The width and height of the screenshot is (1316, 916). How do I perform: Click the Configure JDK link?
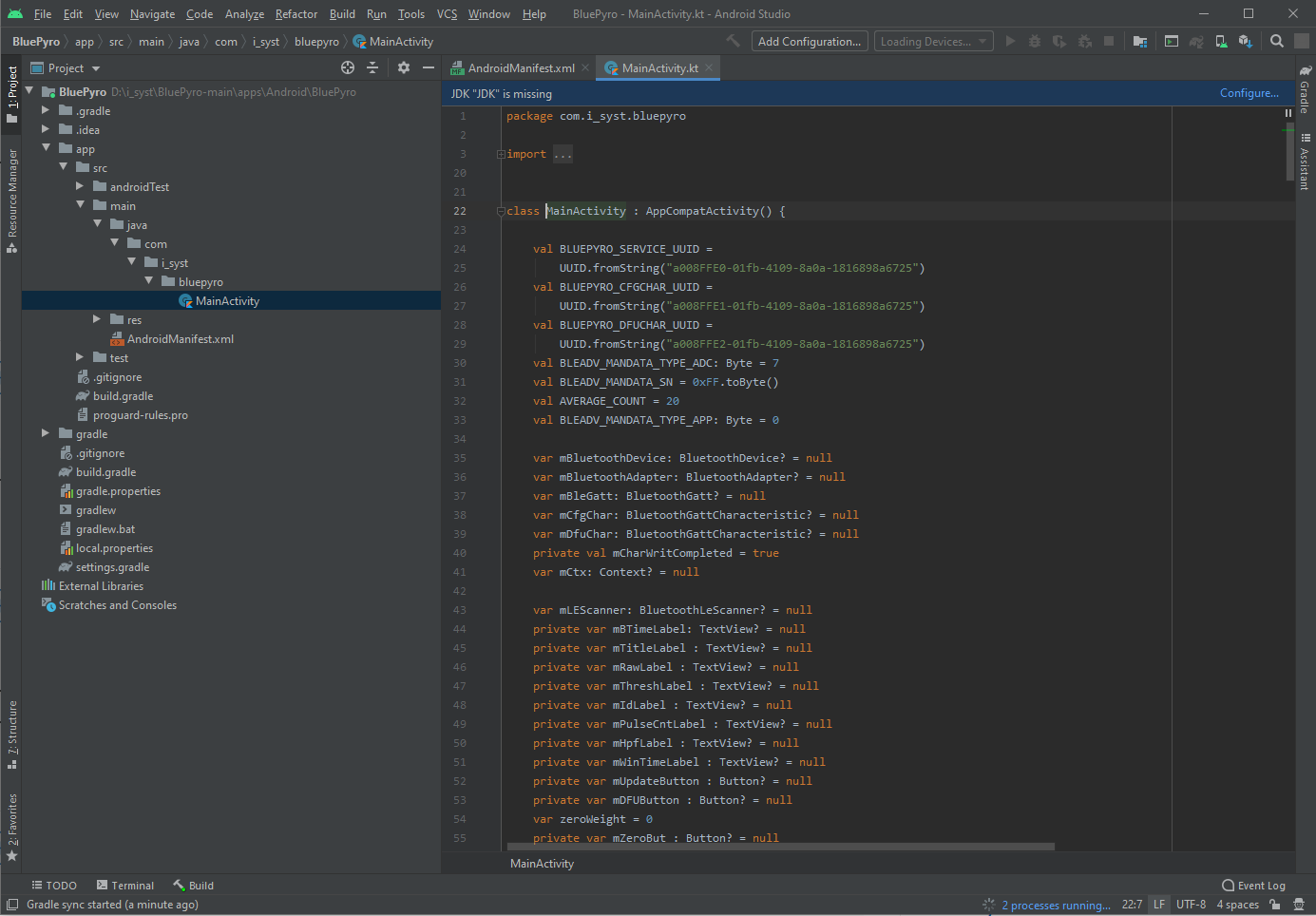point(1249,93)
